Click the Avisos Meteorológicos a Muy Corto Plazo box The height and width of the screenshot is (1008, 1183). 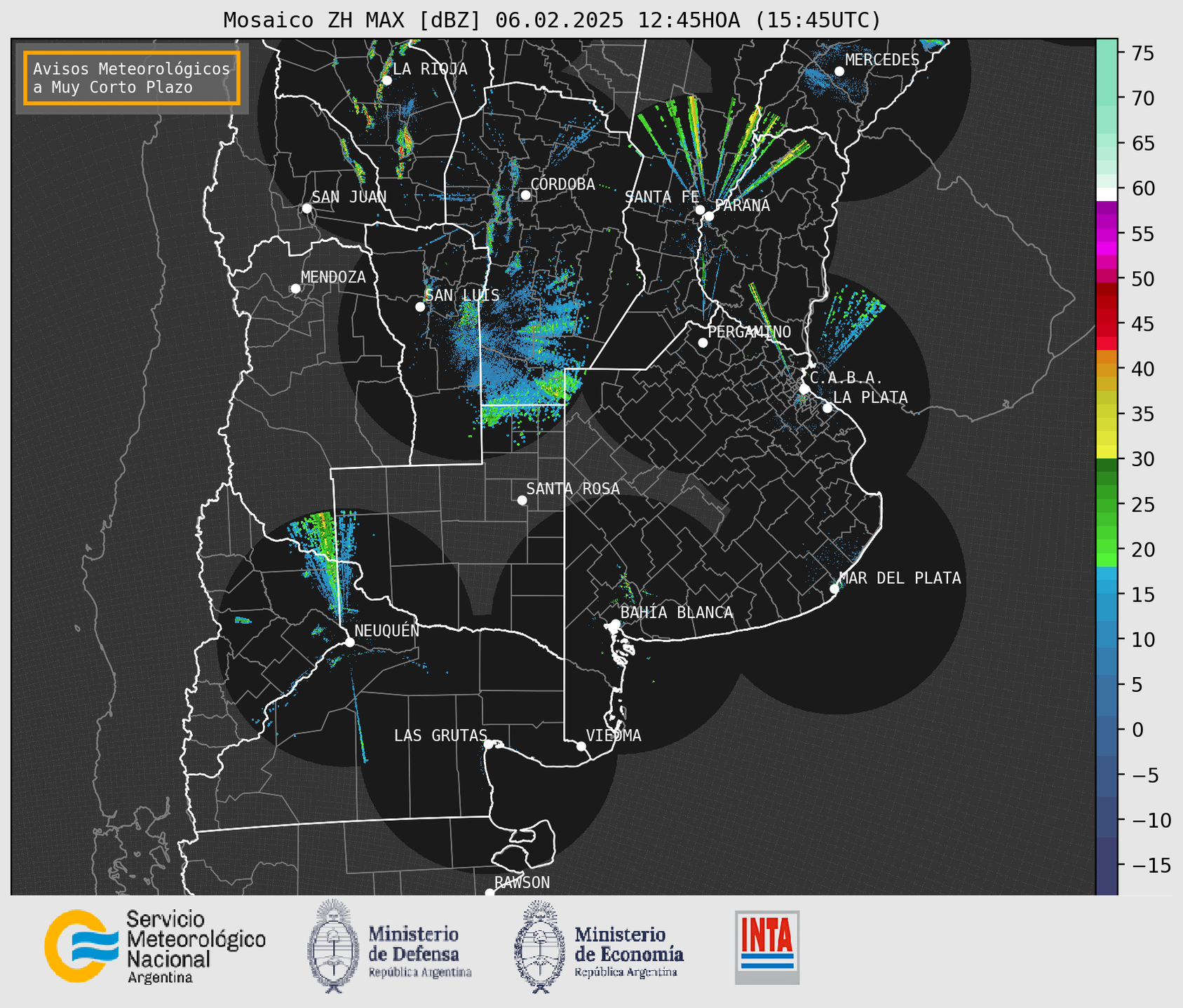click(x=132, y=78)
